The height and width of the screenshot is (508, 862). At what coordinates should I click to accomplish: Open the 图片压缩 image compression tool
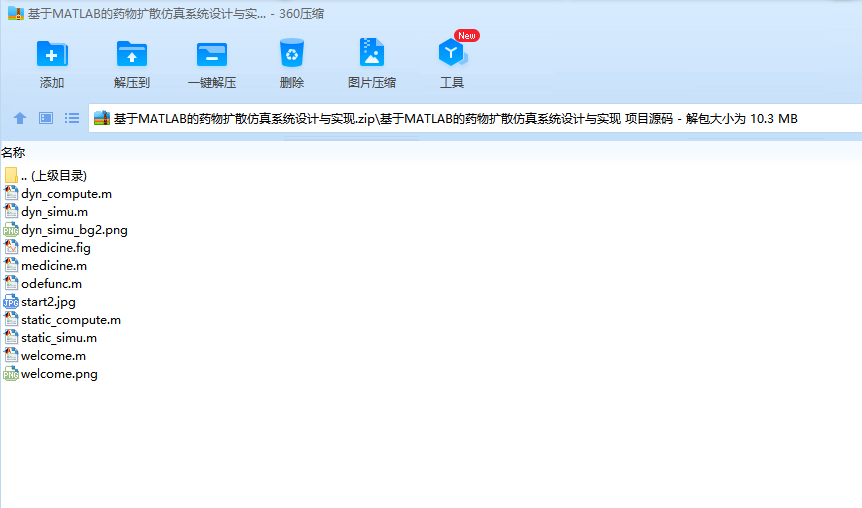(372, 53)
